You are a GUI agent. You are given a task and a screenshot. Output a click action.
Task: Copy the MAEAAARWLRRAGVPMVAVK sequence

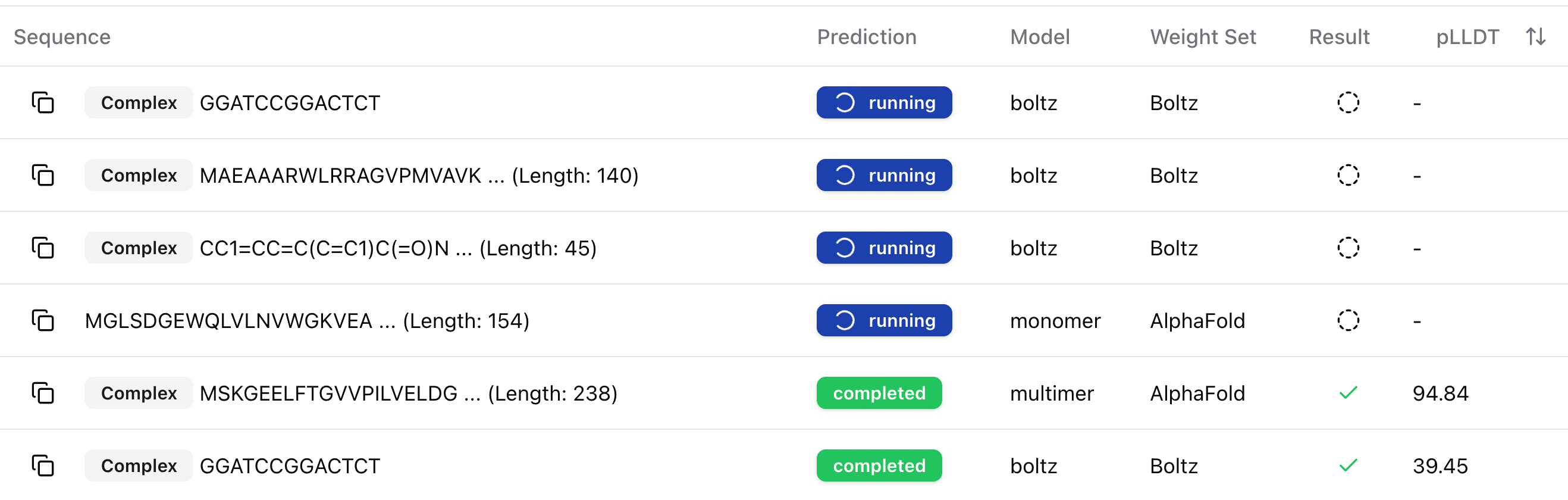tap(43, 176)
